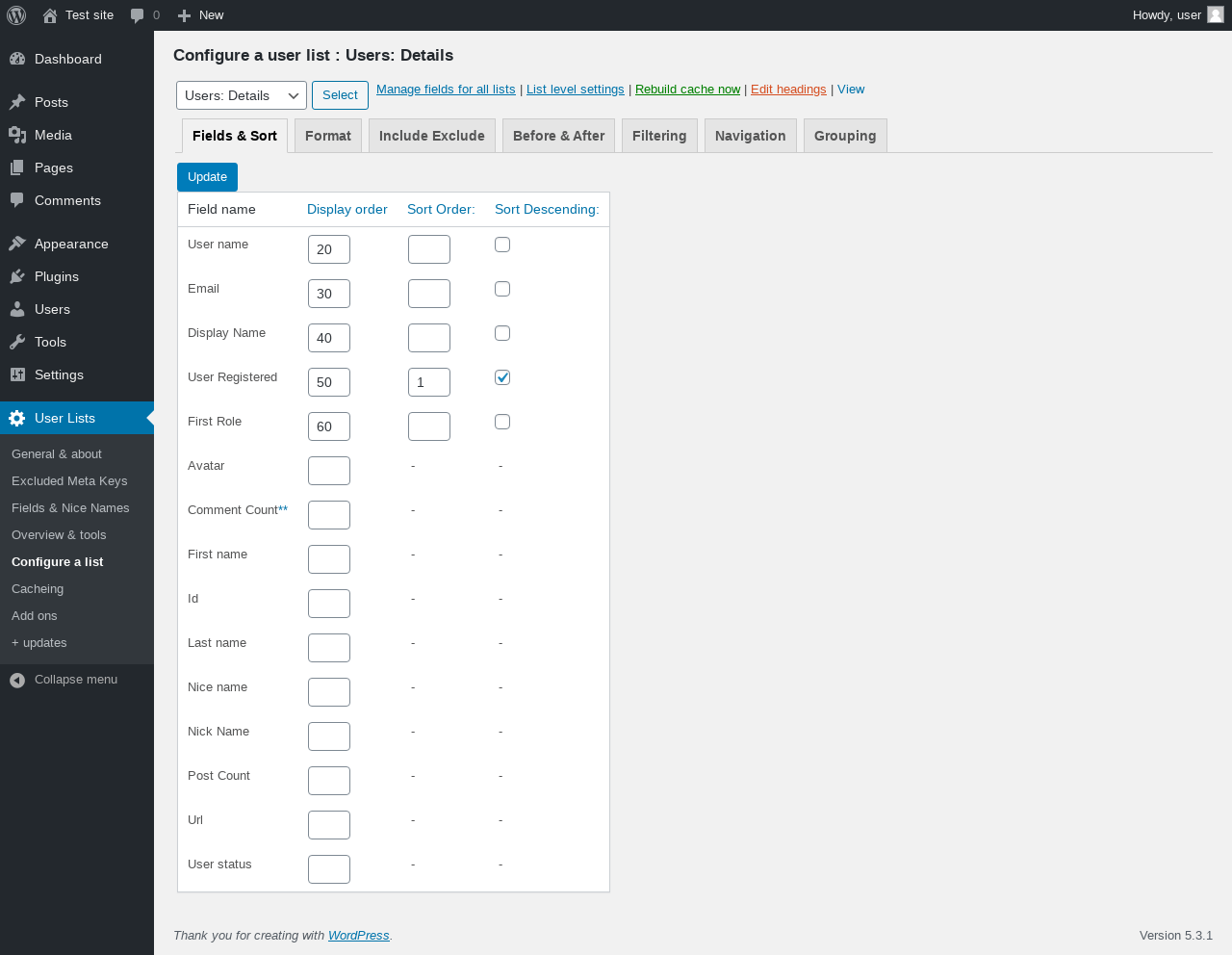The image size is (1232, 955).
Task: Open the WordPress logo menu
Action: click(x=16, y=15)
